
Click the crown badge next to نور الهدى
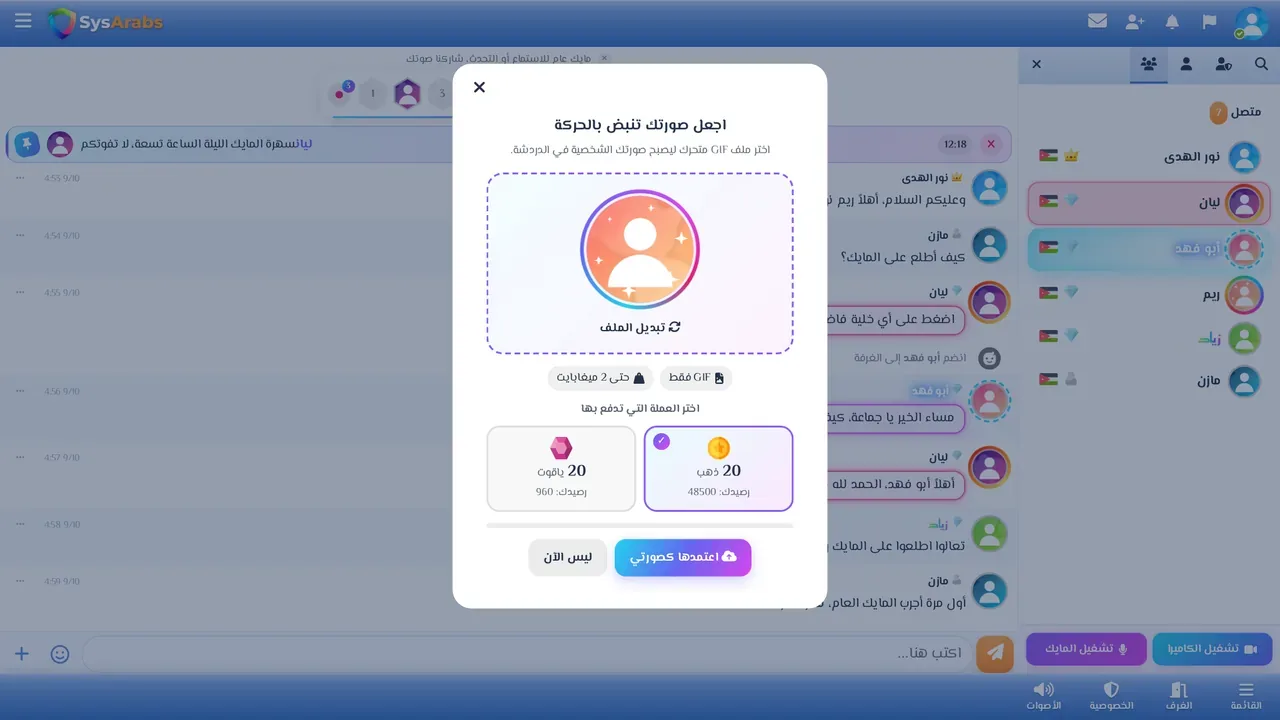1071,156
